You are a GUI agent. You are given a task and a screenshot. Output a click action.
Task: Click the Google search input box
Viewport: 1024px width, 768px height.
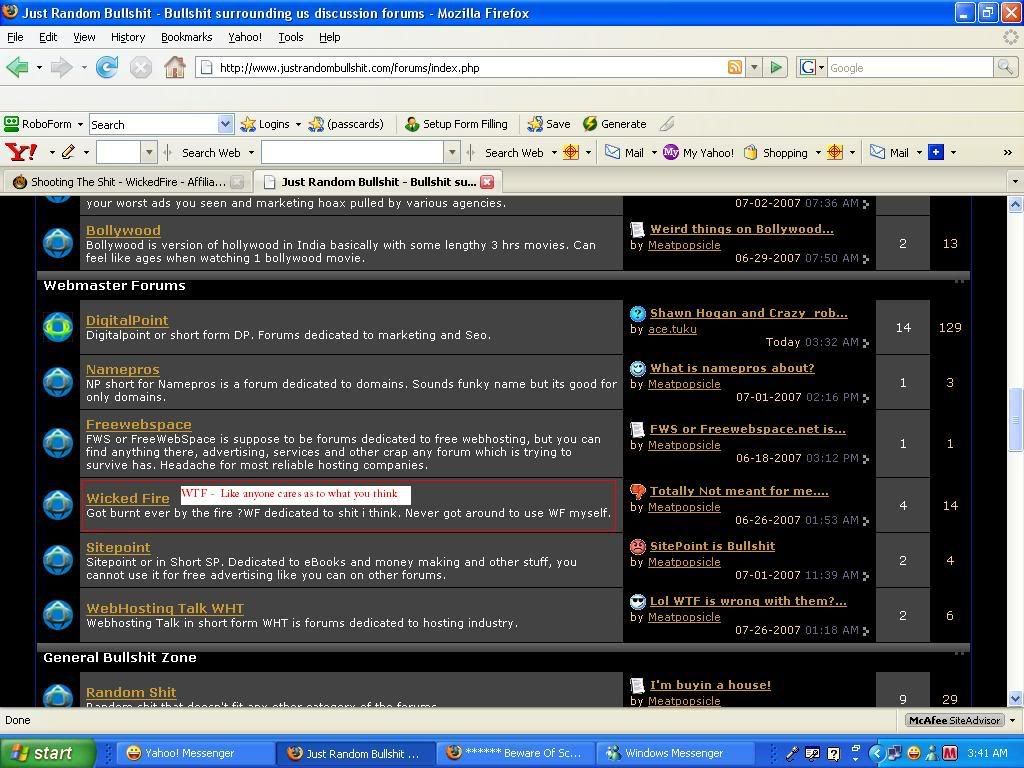[910, 67]
